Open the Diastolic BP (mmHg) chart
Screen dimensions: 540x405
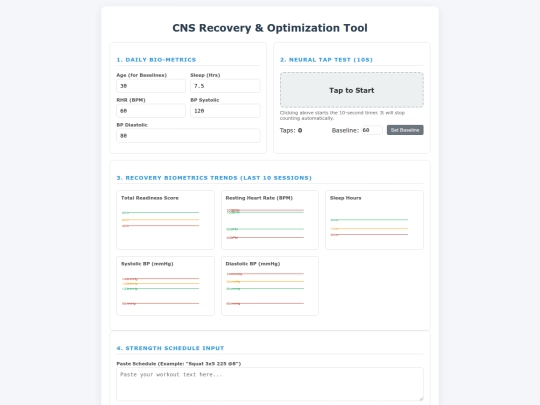(x=270, y=286)
